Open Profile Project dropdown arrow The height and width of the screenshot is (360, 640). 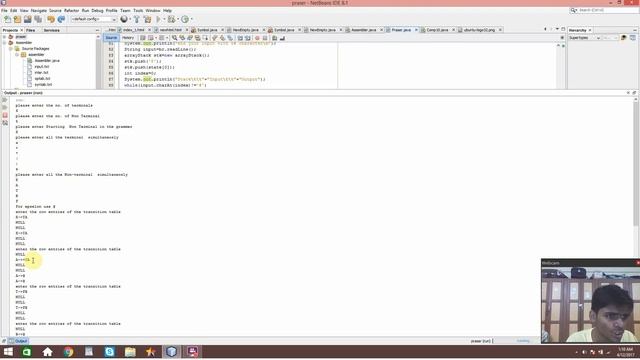(191, 19)
